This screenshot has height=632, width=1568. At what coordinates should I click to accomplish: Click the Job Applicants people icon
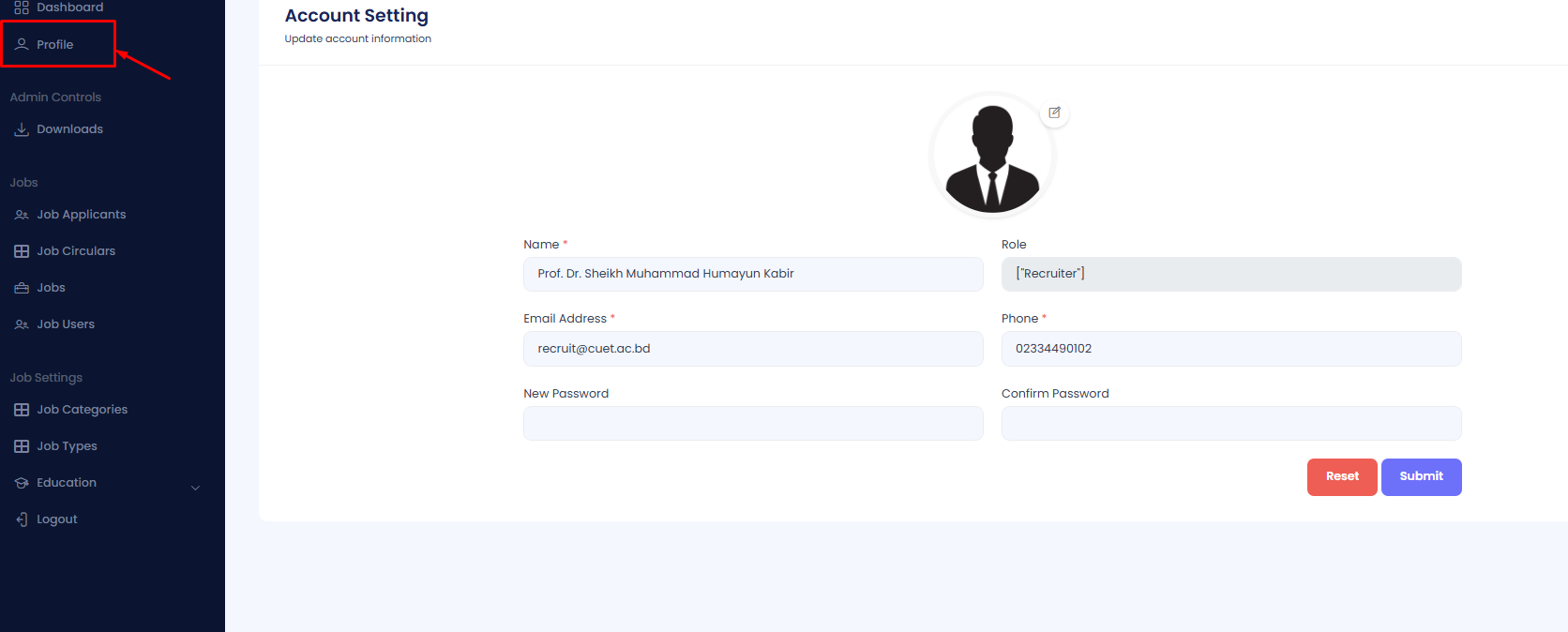[x=22, y=215]
